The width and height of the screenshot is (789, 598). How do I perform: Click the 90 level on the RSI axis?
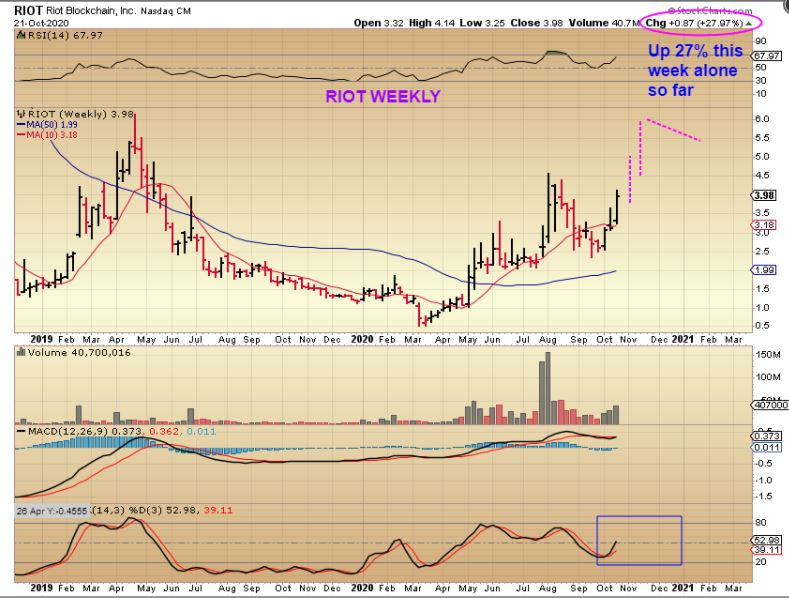pyautogui.click(x=761, y=41)
